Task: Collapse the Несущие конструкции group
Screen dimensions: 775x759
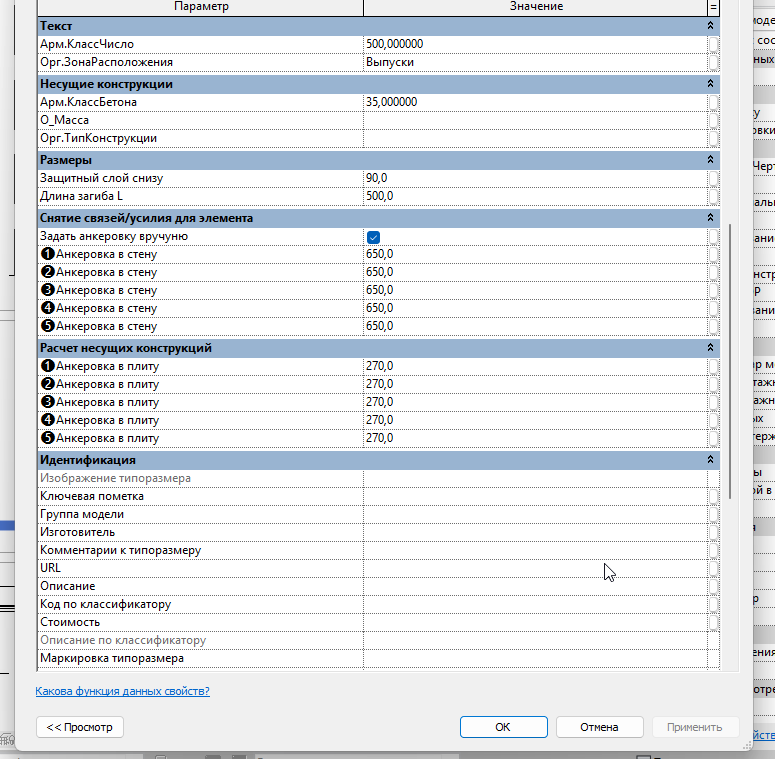Action: coord(710,84)
